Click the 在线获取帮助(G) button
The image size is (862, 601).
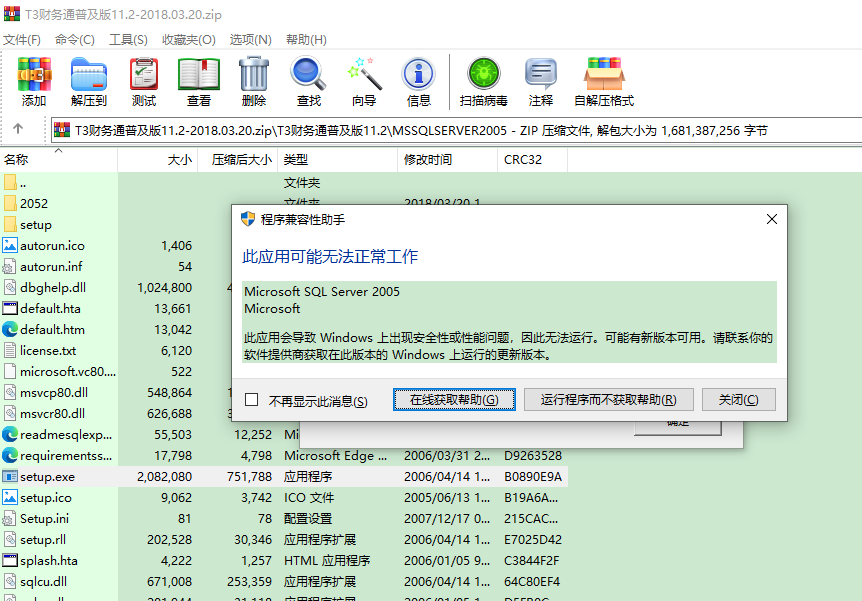pos(454,400)
